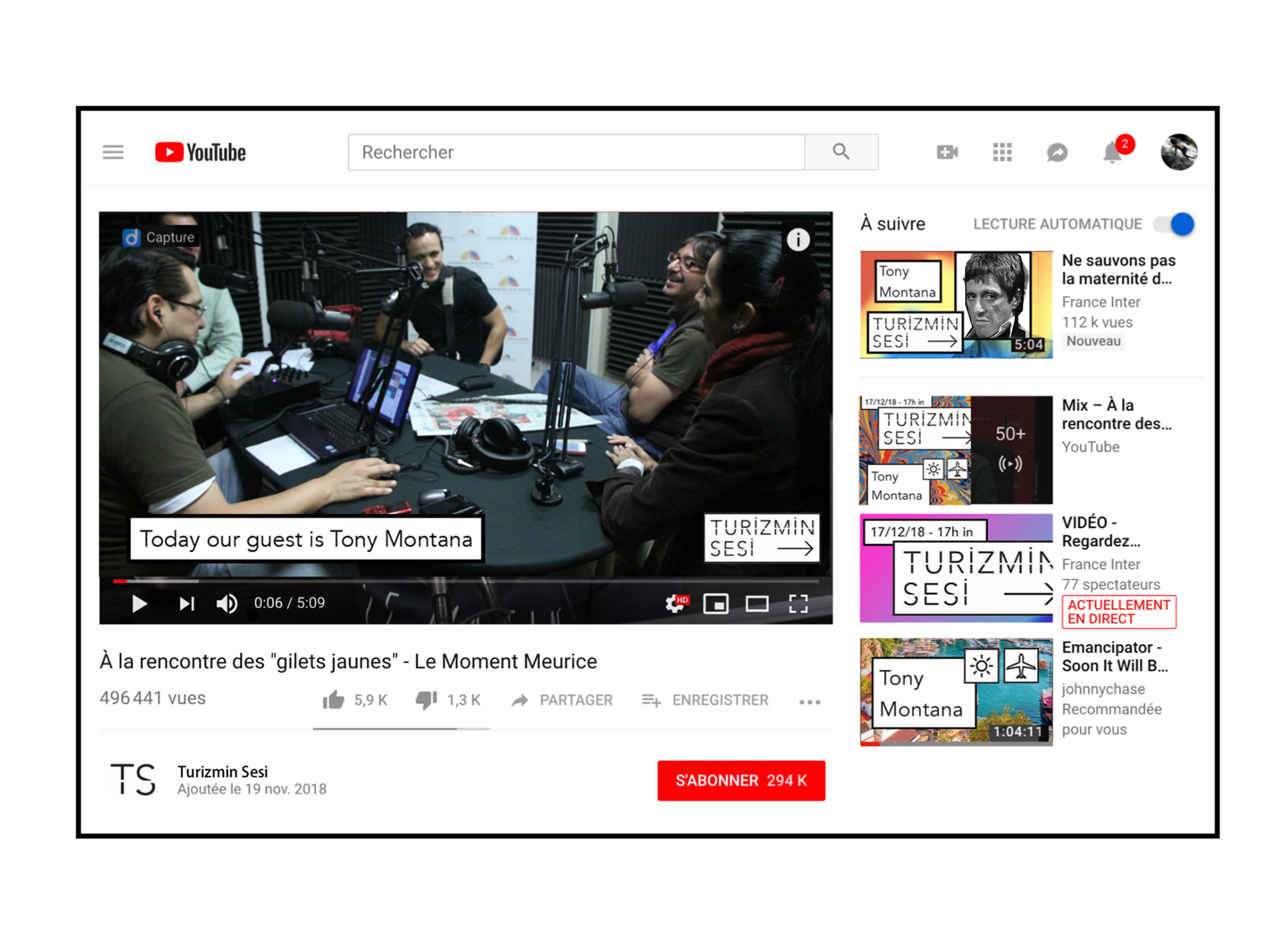Open the video settings gear menu
Image resolution: width=1277 pixels, height=952 pixels.
point(675,603)
